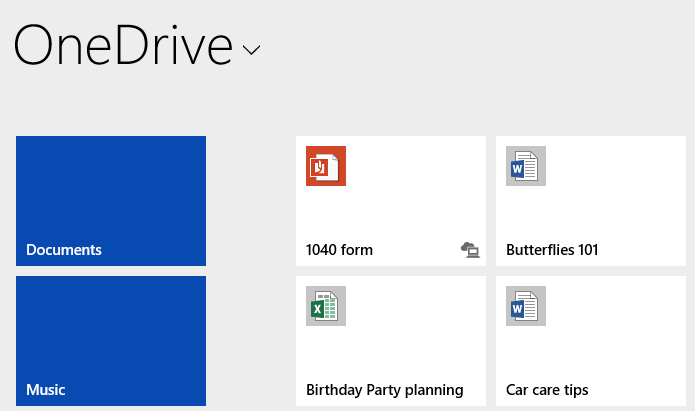Viewport: 695px width, 411px height.
Task: Click the Birthday Party planning file name
Action: pyautogui.click(x=384, y=390)
